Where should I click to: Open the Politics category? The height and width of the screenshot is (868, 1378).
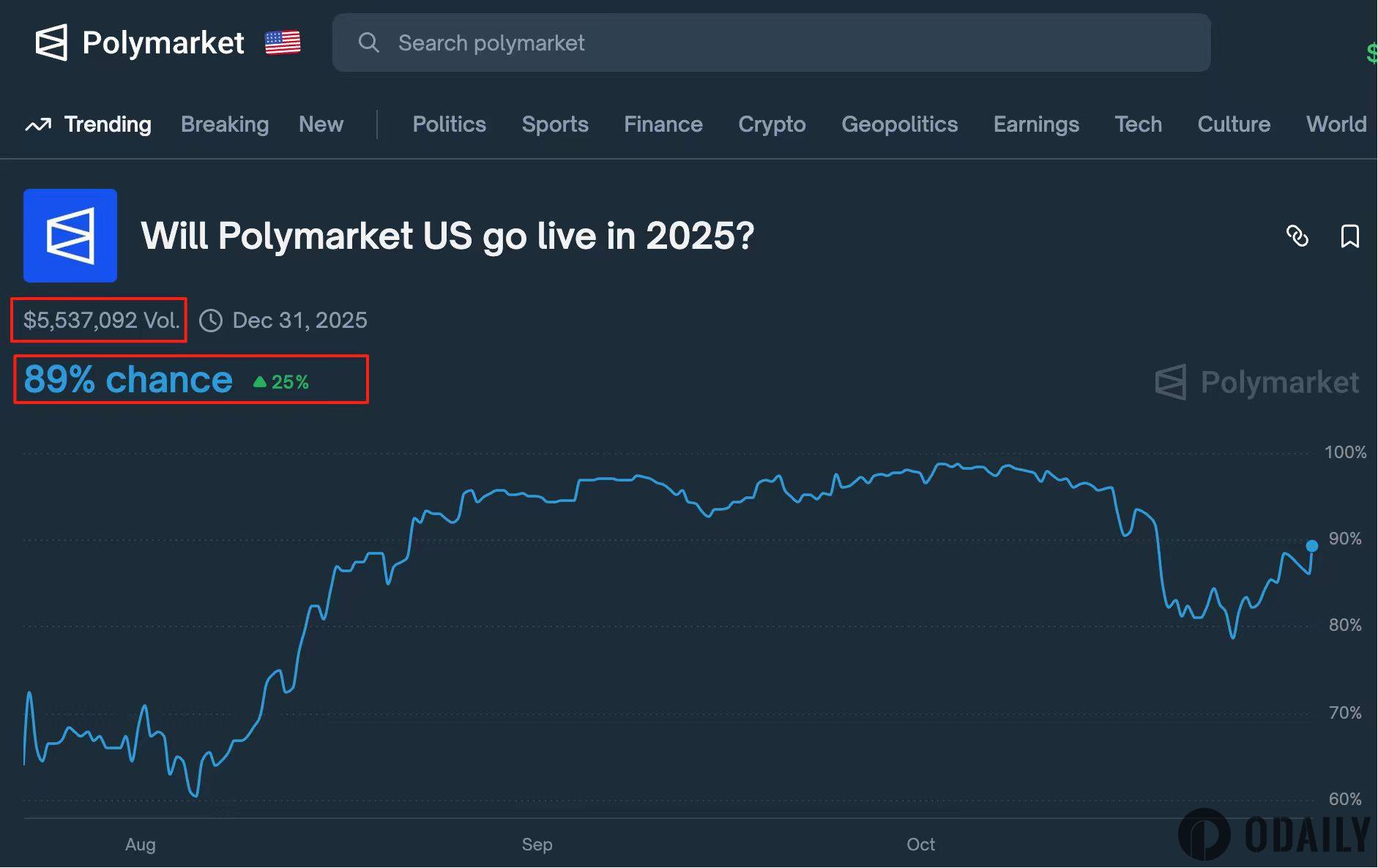[x=449, y=124]
